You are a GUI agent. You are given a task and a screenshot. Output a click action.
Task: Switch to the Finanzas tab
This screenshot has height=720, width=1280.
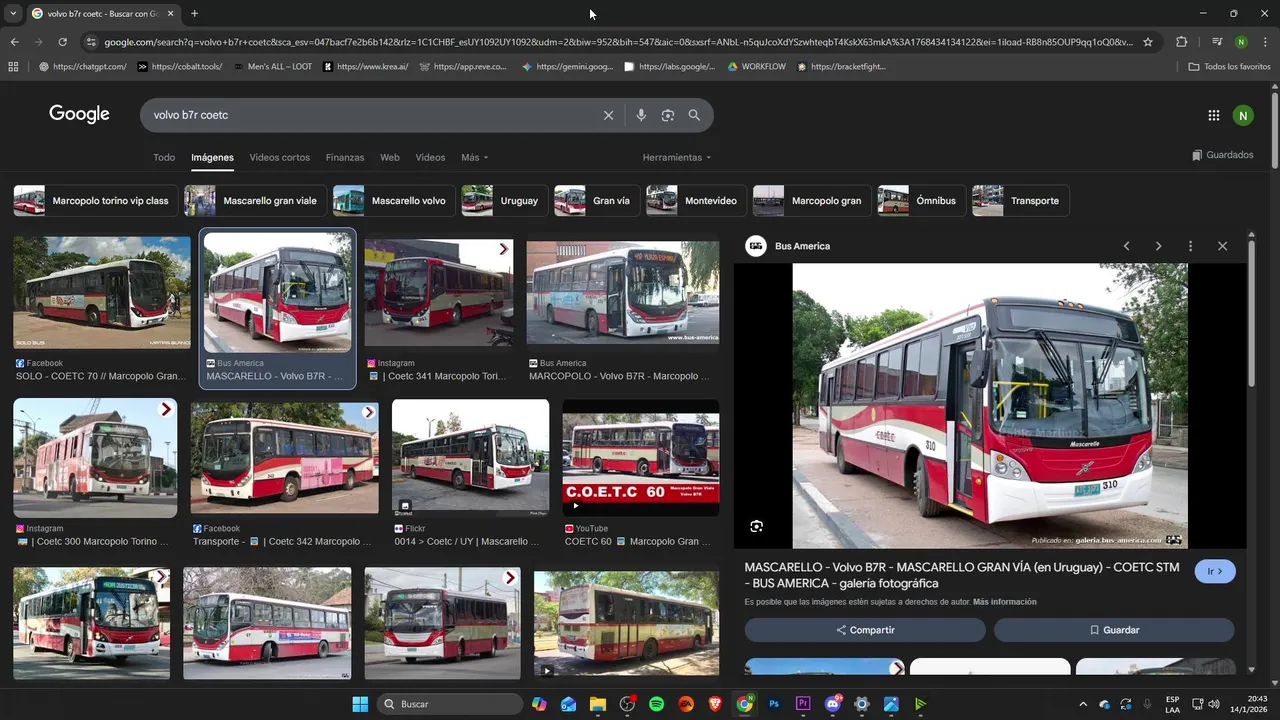pos(345,158)
